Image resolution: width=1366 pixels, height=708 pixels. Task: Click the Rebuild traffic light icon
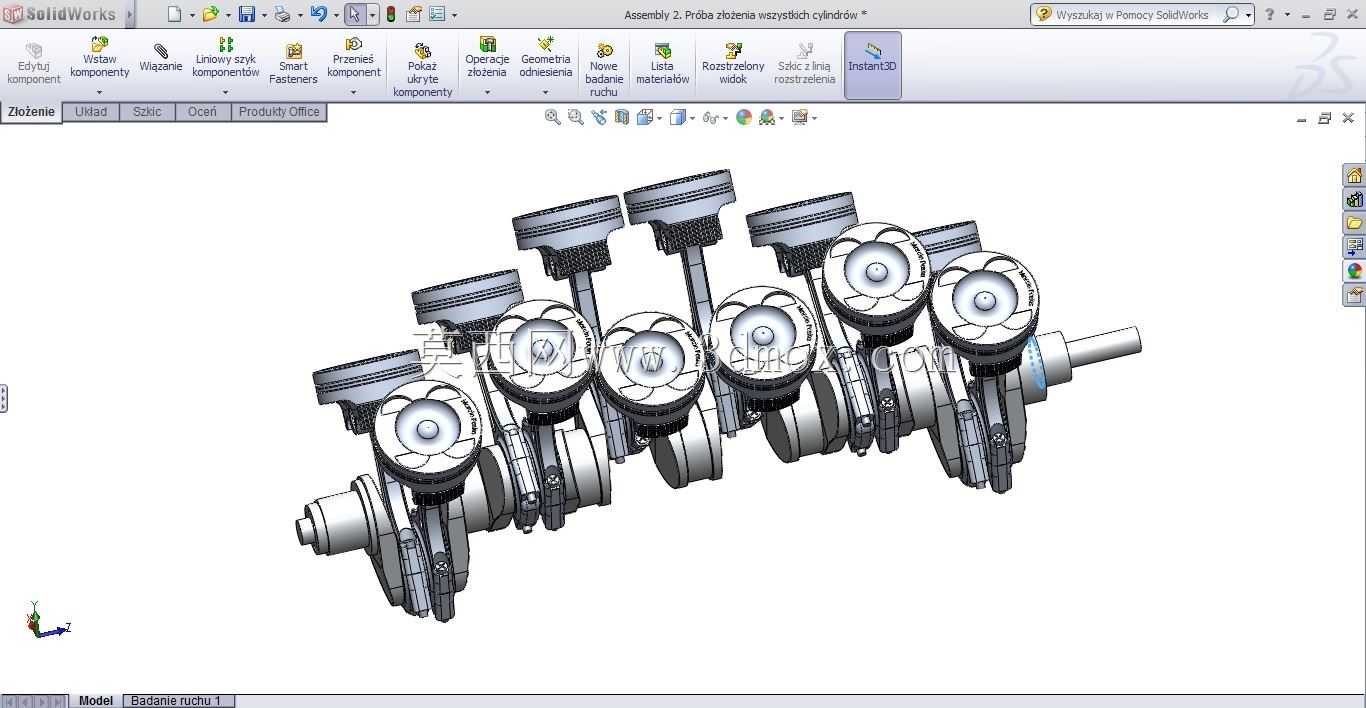click(391, 14)
